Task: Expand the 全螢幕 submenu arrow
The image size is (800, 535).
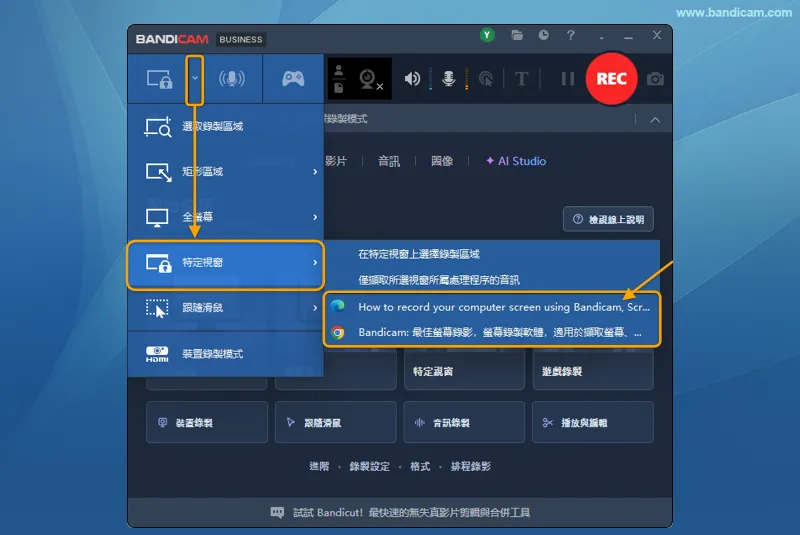Action: click(315, 217)
